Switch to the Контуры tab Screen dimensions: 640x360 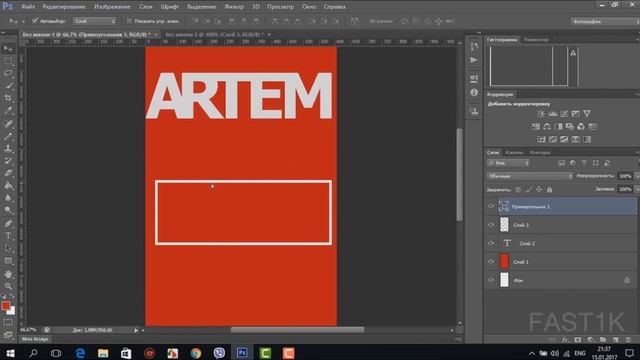coord(540,152)
